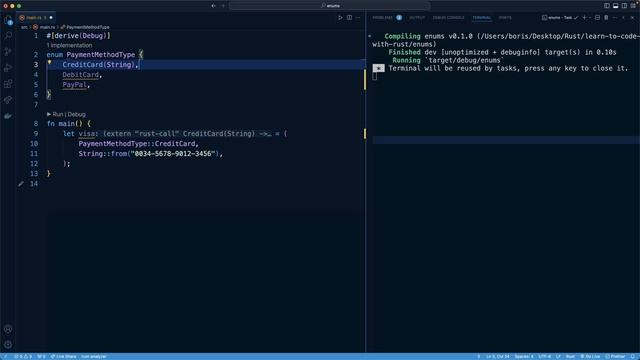Click the 'PayPal' variant on line 5
The image size is (640, 360).
point(74,85)
